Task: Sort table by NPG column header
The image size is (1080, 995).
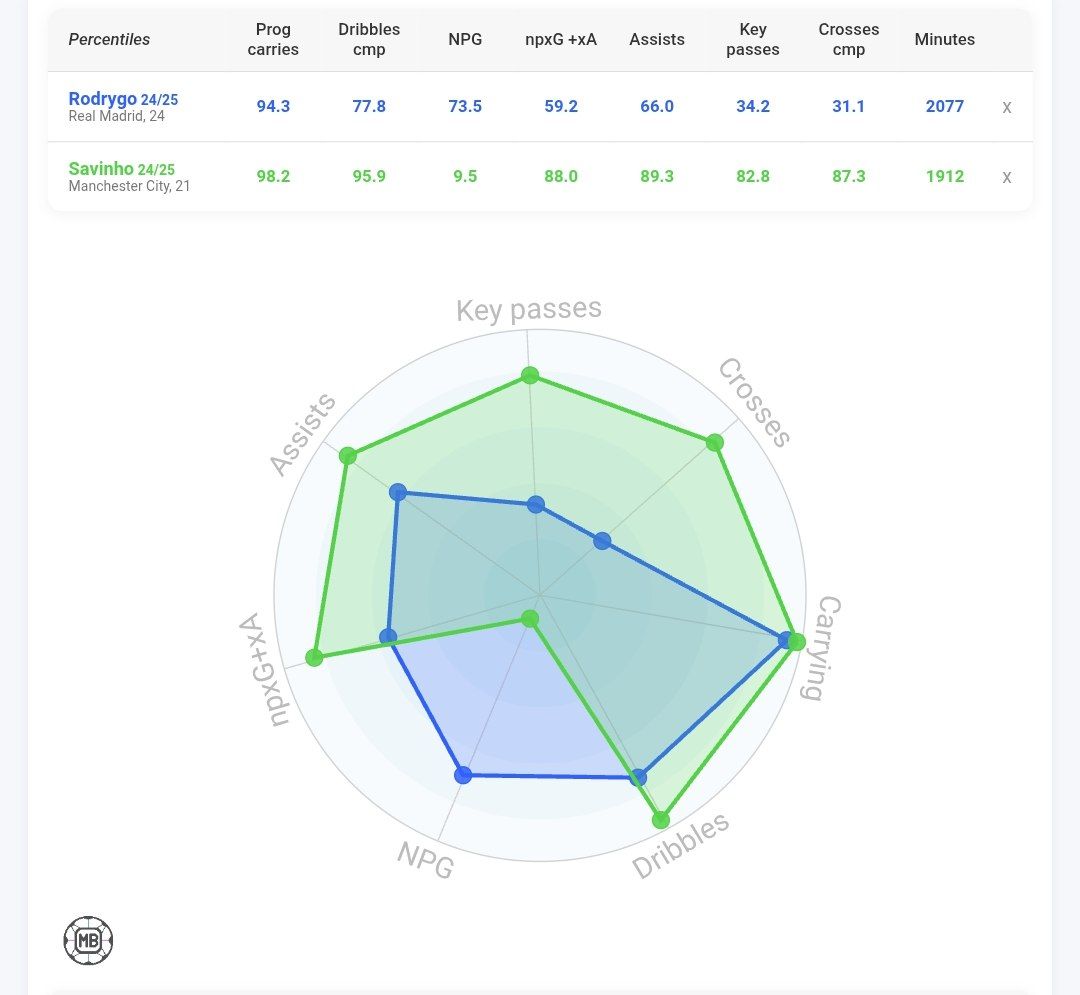Action: pyautogui.click(x=465, y=40)
